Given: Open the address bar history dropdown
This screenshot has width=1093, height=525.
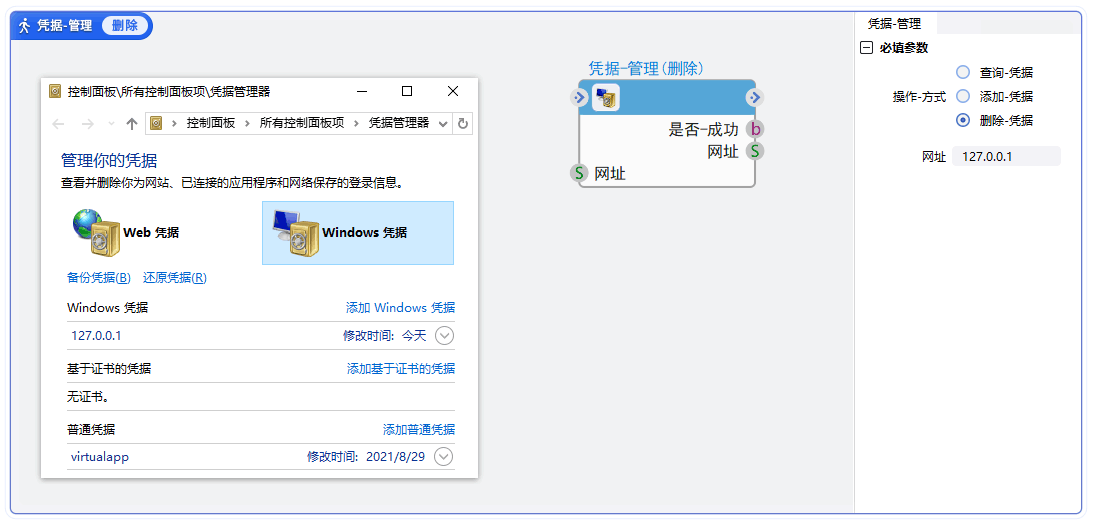Looking at the screenshot, I should tap(443, 124).
